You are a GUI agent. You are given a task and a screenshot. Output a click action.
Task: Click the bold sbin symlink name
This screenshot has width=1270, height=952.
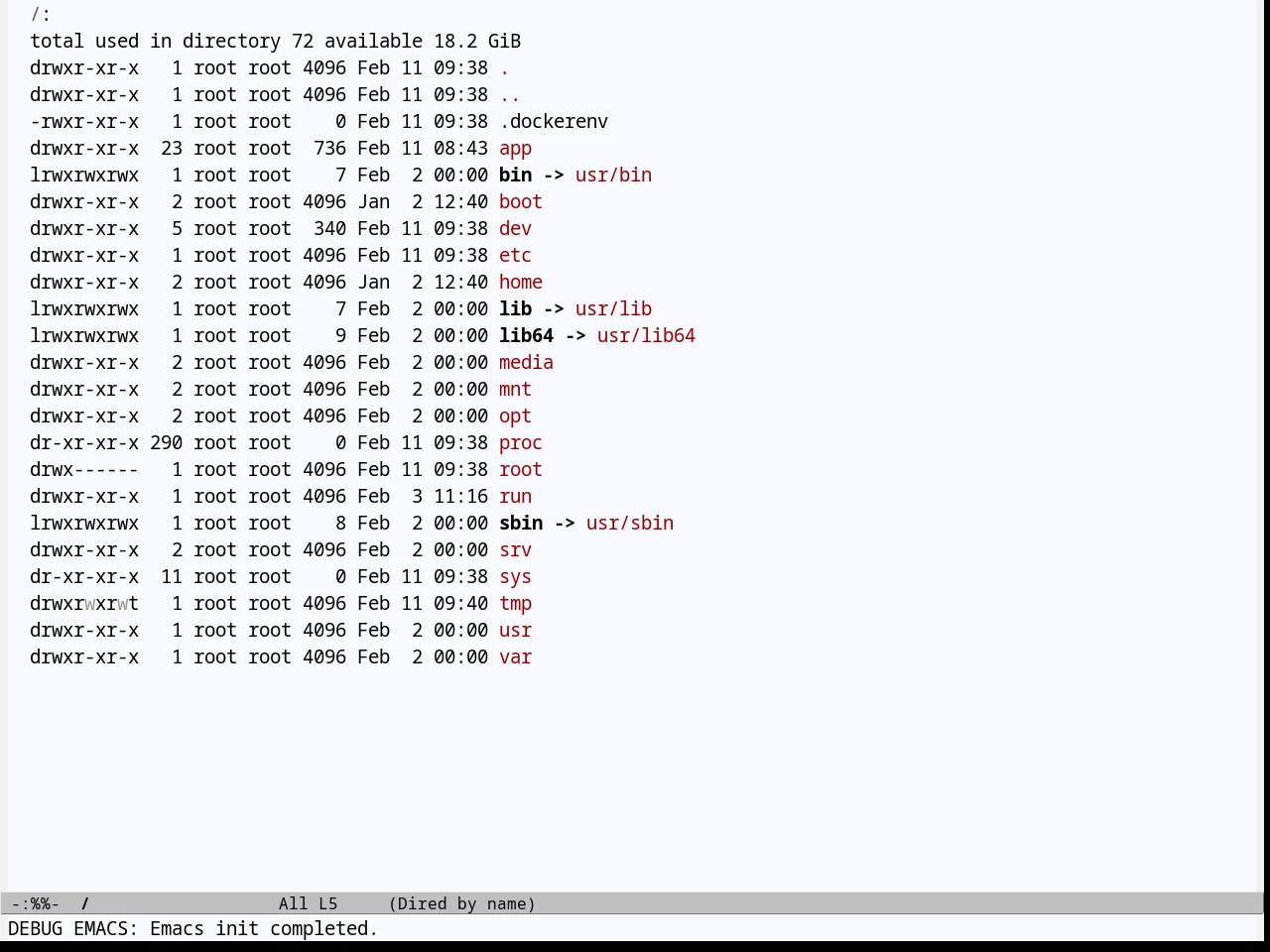tap(521, 524)
